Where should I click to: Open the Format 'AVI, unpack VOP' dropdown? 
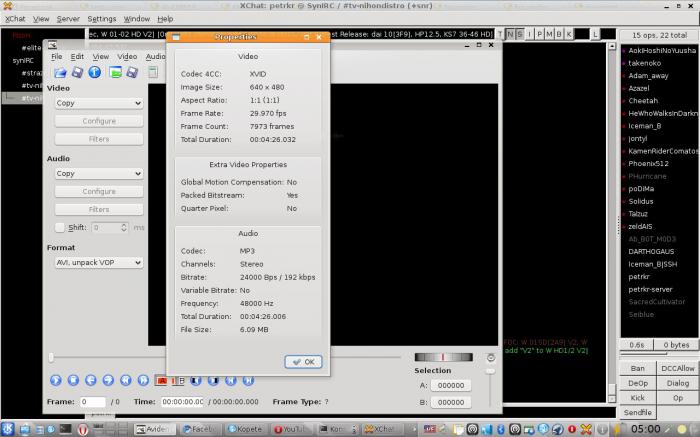[99, 262]
